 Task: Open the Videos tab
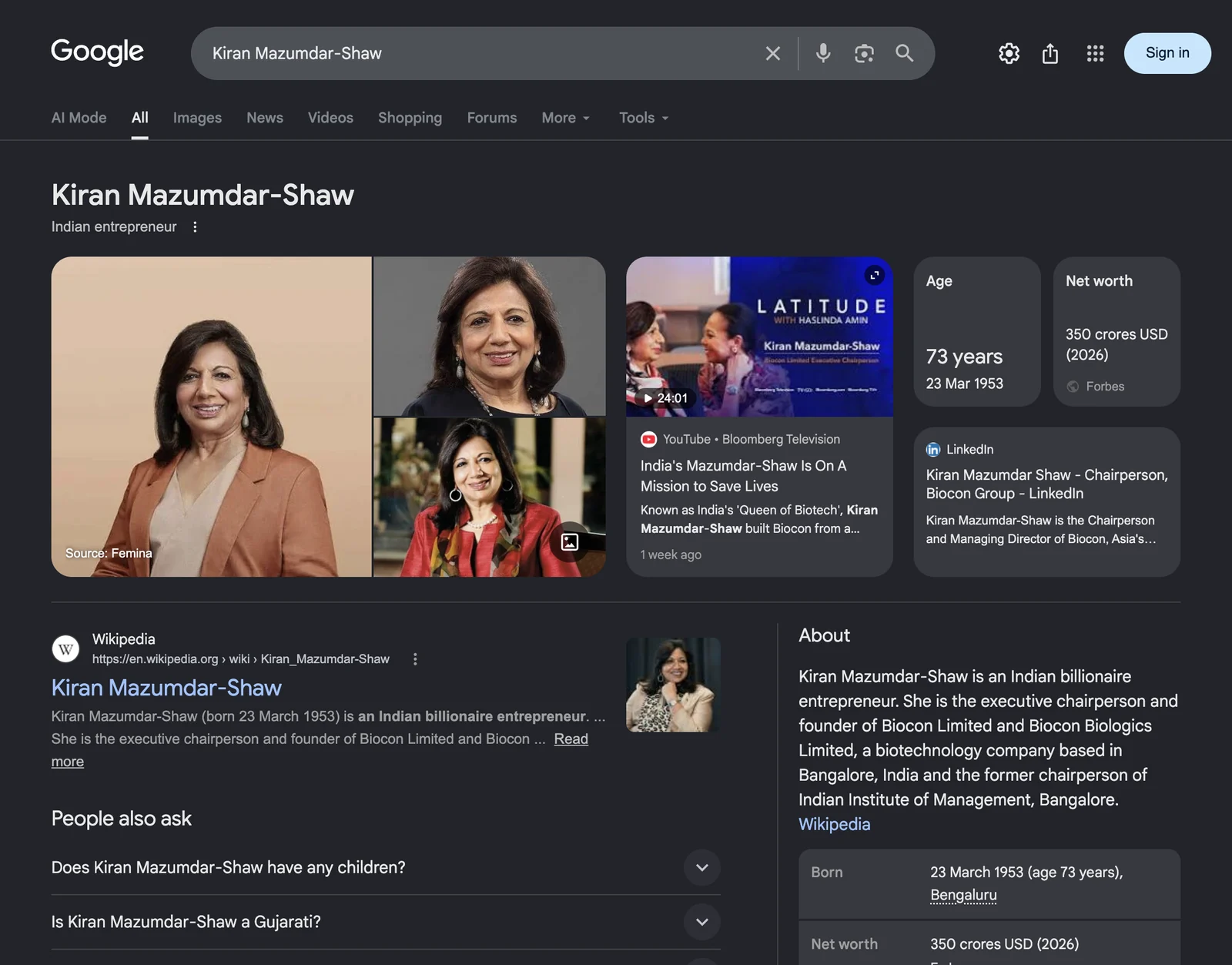330,118
